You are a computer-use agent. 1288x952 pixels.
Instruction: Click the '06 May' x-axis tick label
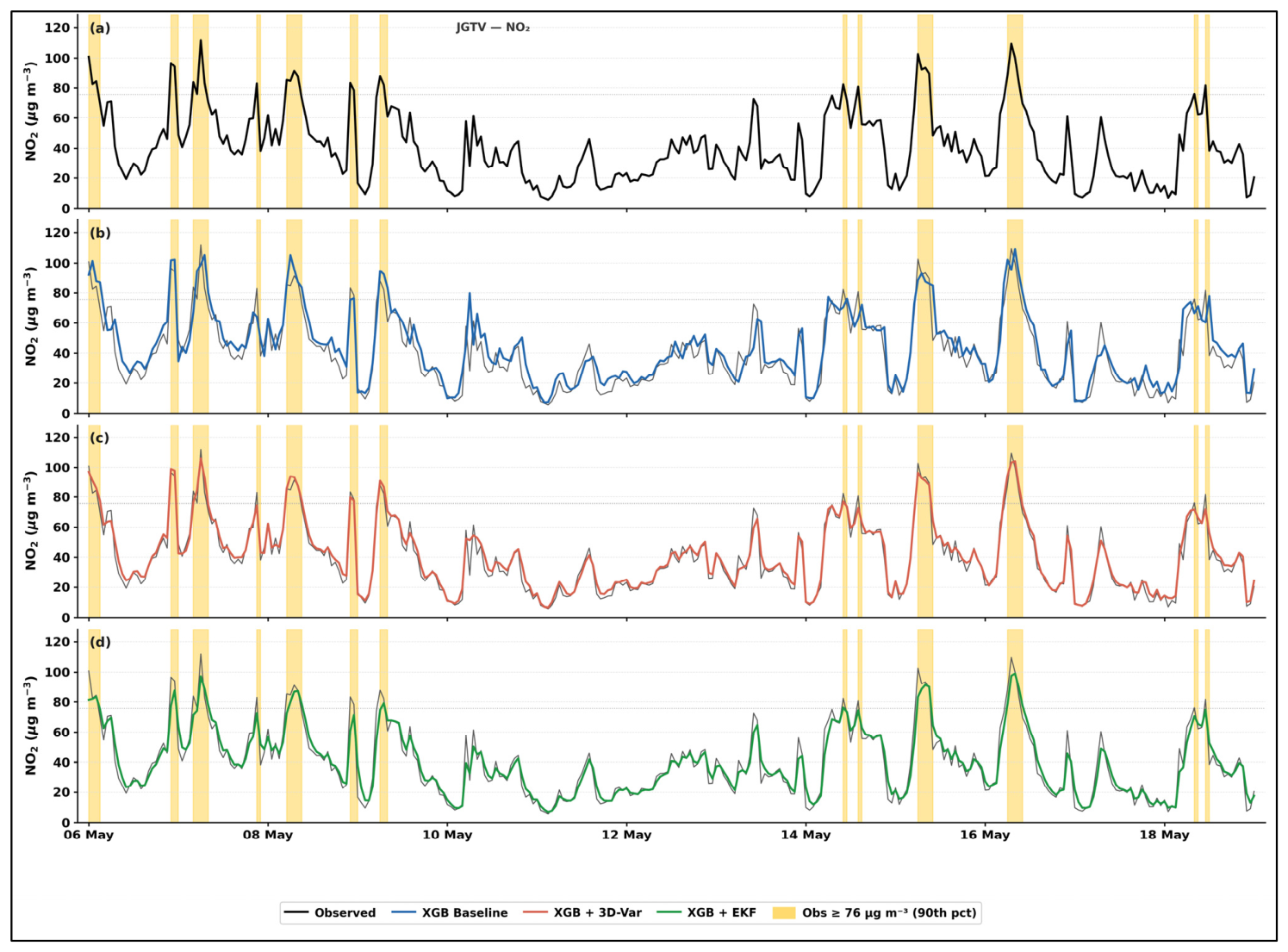89,835
